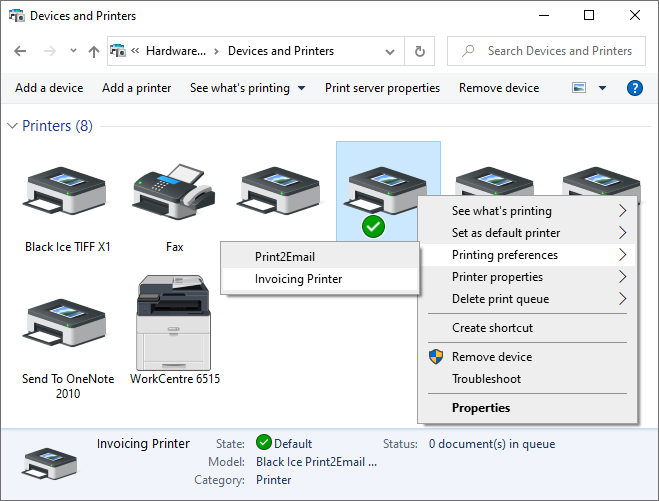Click Print server properties button
The height and width of the screenshot is (501, 659).
click(382, 88)
